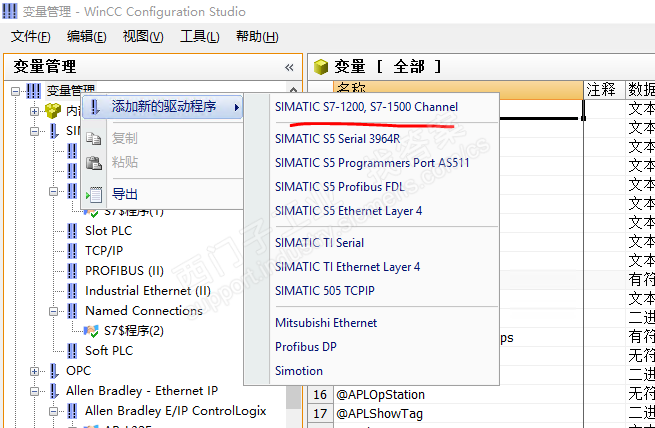Viewport: 655px width, 428px height.
Task: Click the copy icon beside 复制
Action: pyautogui.click(x=94, y=139)
